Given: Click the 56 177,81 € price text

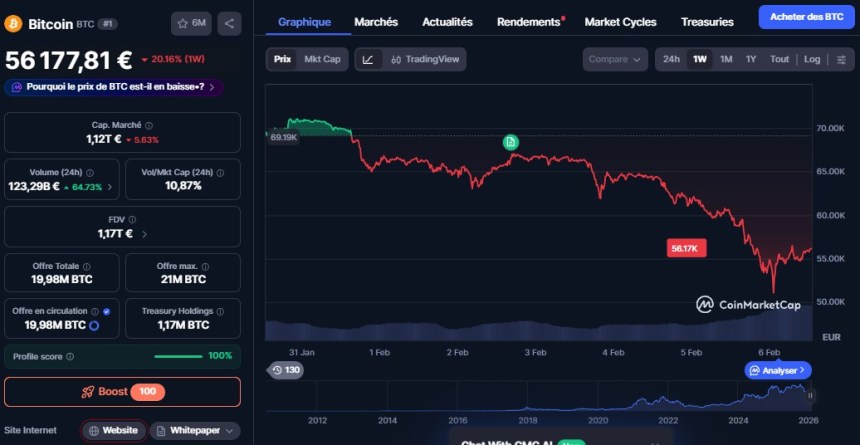Looking at the screenshot, I should (x=69, y=60).
